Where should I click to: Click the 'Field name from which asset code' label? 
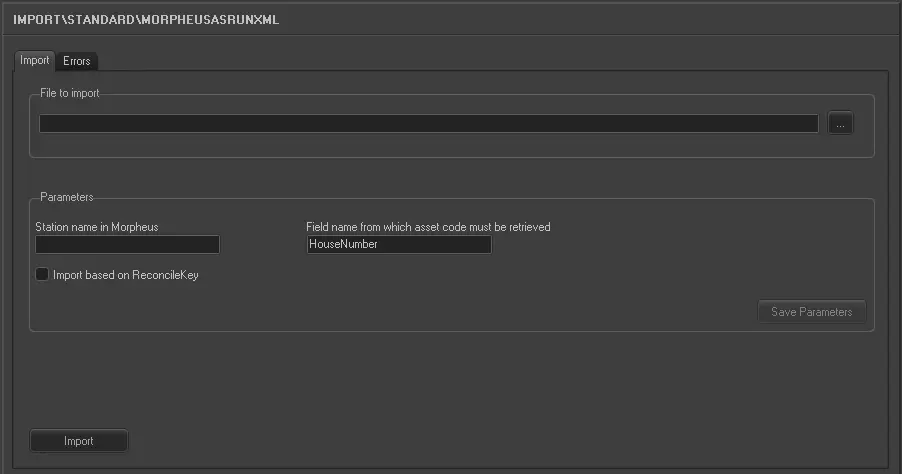[428, 227]
